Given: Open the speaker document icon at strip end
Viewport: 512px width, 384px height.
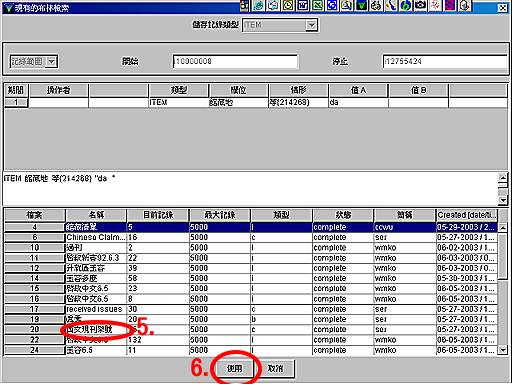Looking at the screenshot, I should coord(465,5).
